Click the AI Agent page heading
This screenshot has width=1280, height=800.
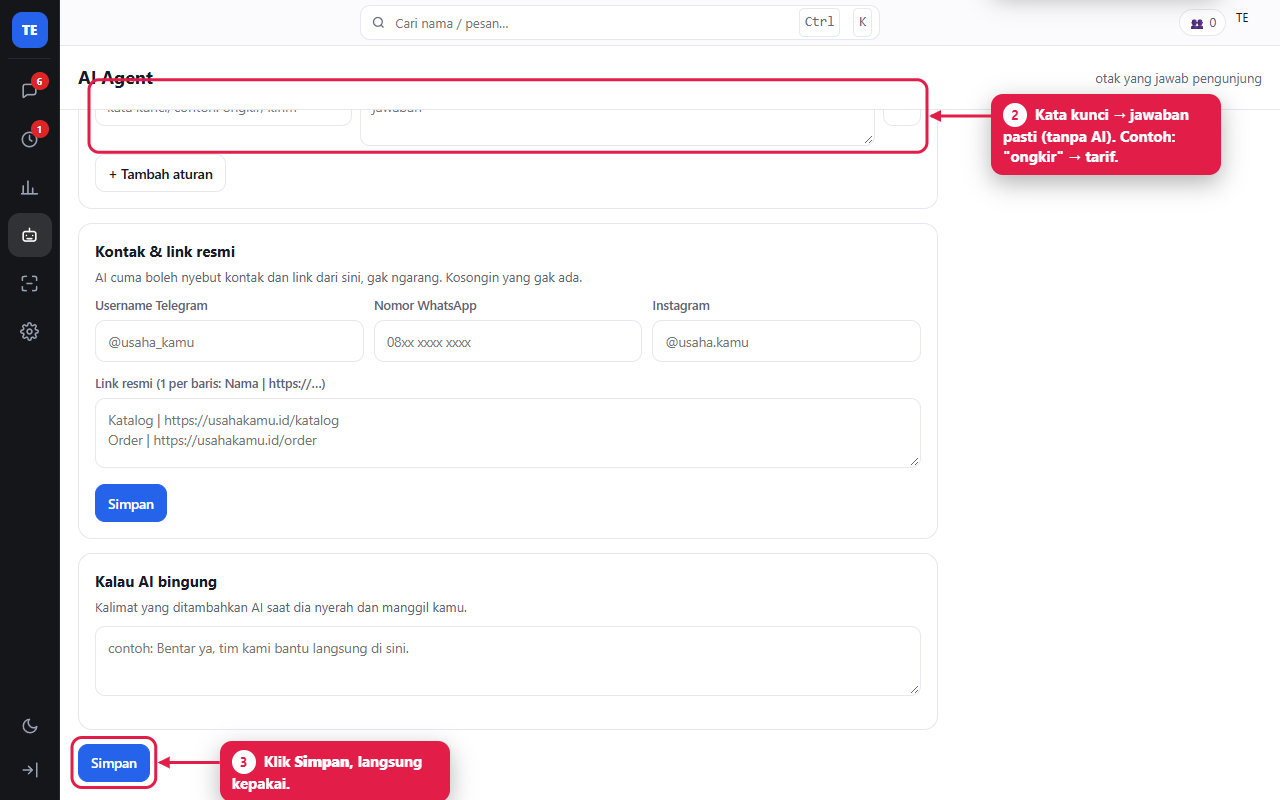pyautogui.click(x=116, y=78)
